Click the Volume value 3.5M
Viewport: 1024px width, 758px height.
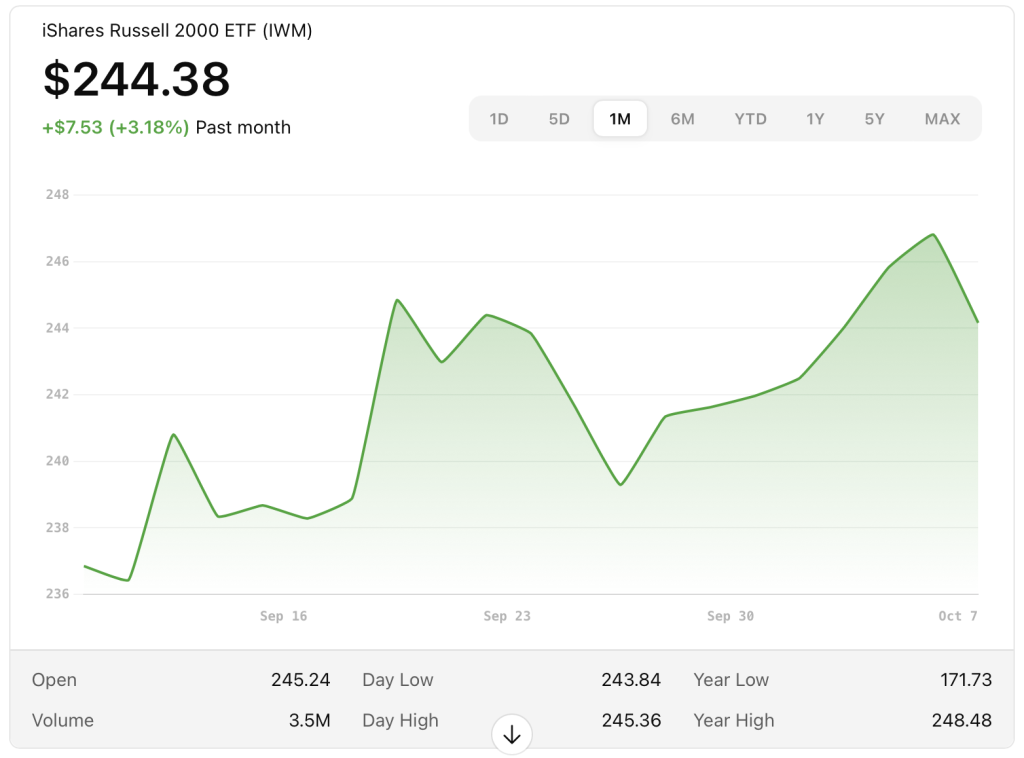click(312, 720)
